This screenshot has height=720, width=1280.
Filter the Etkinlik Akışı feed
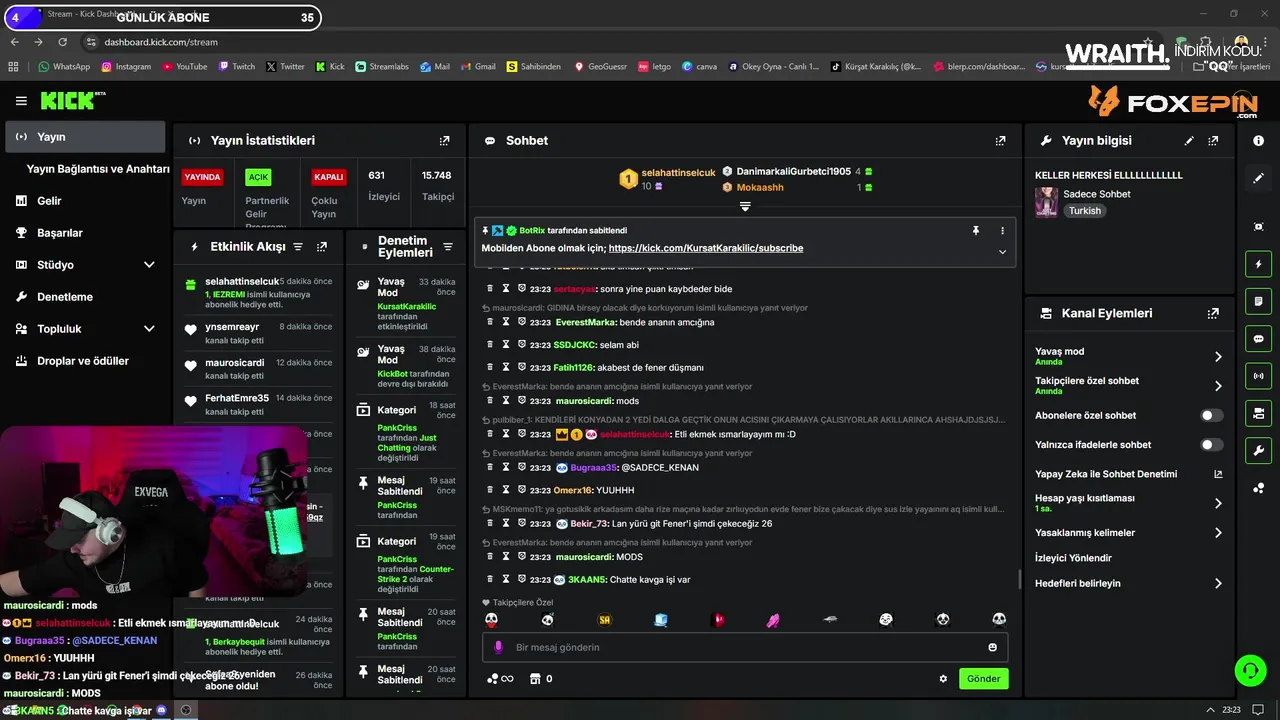(x=297, y=246)
